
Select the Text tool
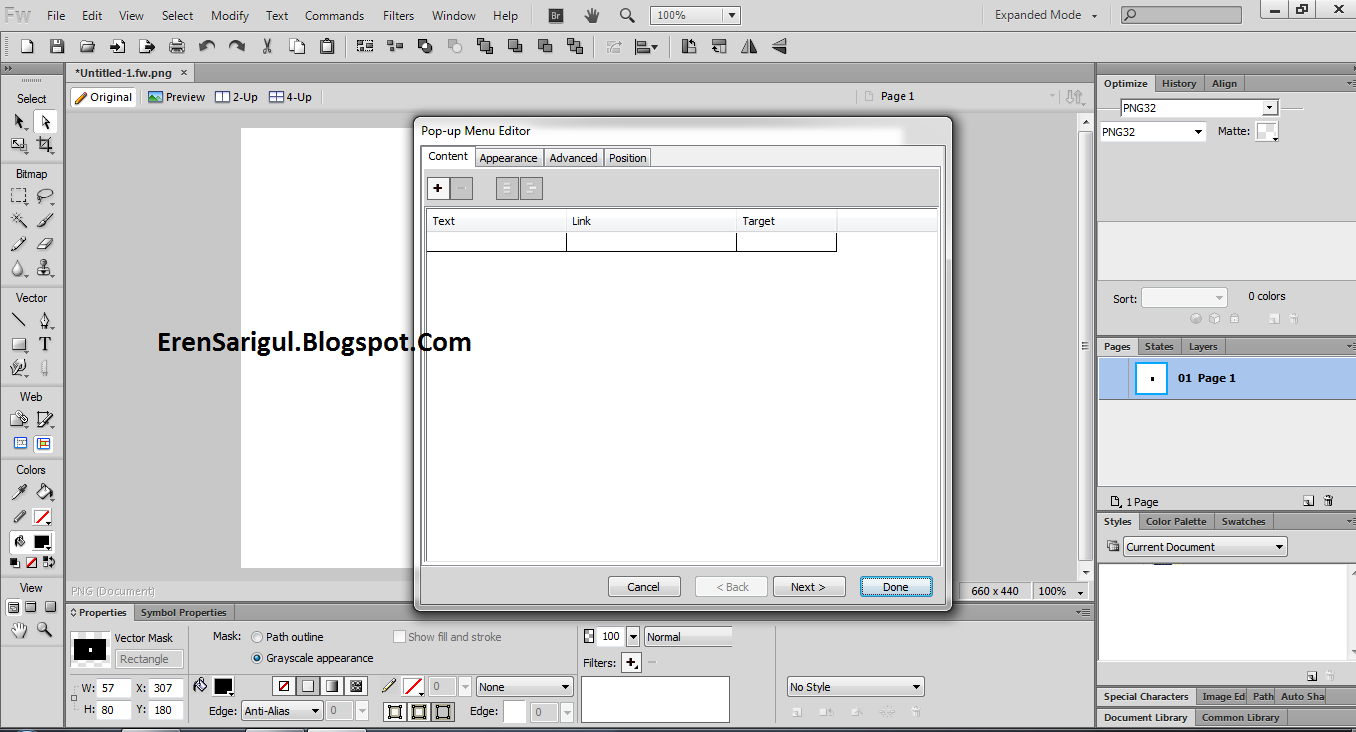pos(45,344)
